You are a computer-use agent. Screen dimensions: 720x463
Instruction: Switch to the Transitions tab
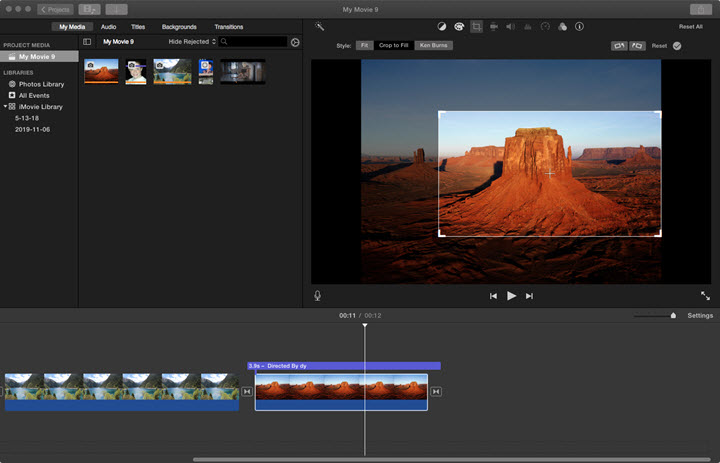[228, 27]
